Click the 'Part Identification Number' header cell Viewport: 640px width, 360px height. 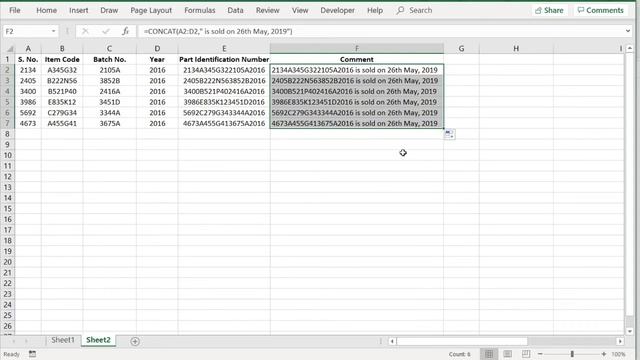click(224, 59)
